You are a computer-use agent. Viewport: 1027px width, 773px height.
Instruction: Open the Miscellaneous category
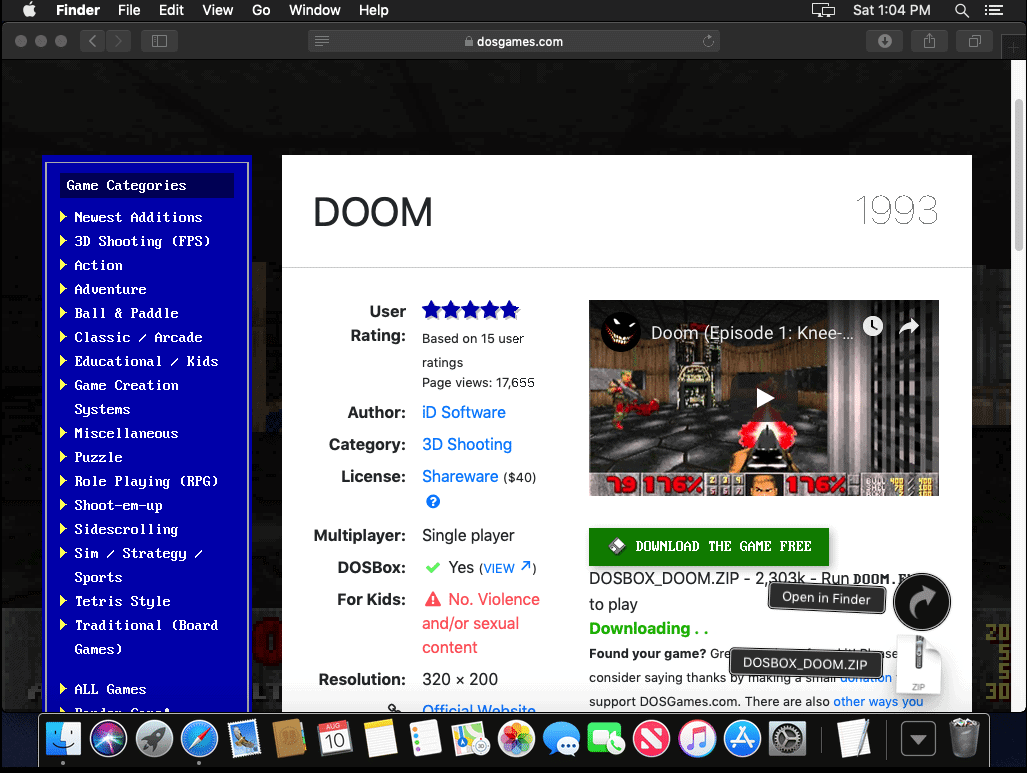126,433
